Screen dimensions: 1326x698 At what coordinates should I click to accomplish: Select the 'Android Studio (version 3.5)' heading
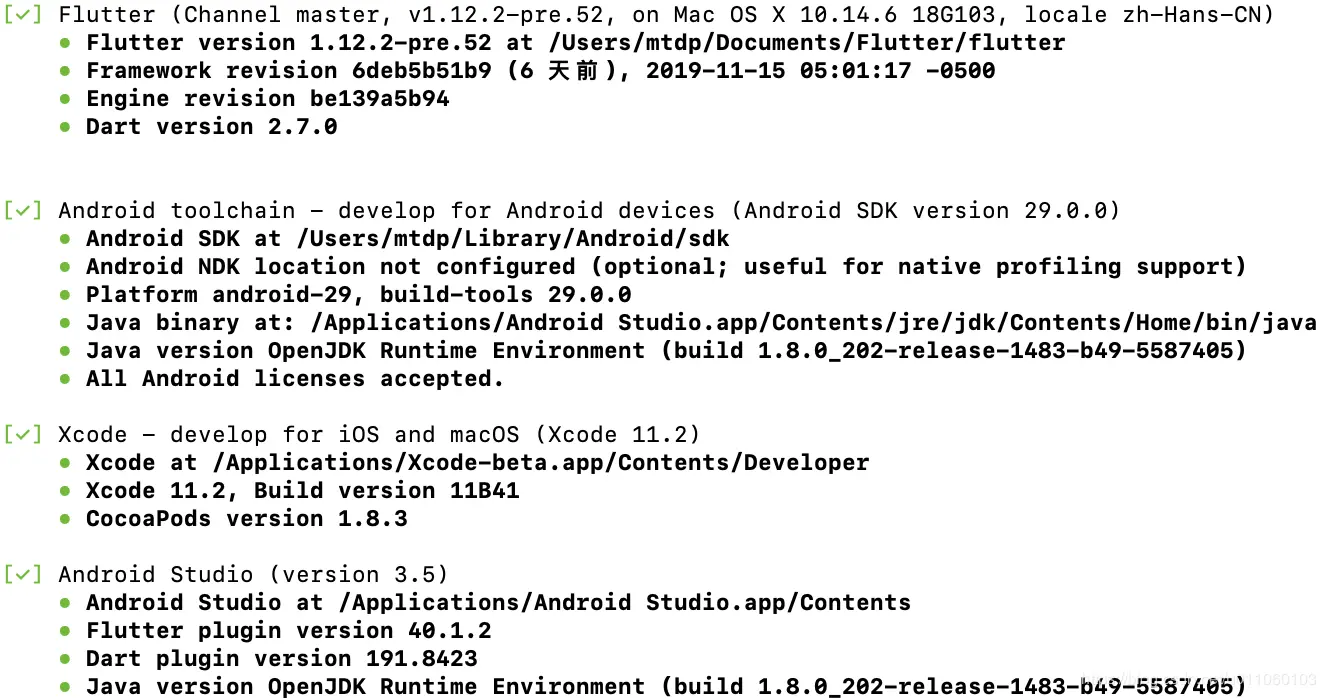(254, 575)
